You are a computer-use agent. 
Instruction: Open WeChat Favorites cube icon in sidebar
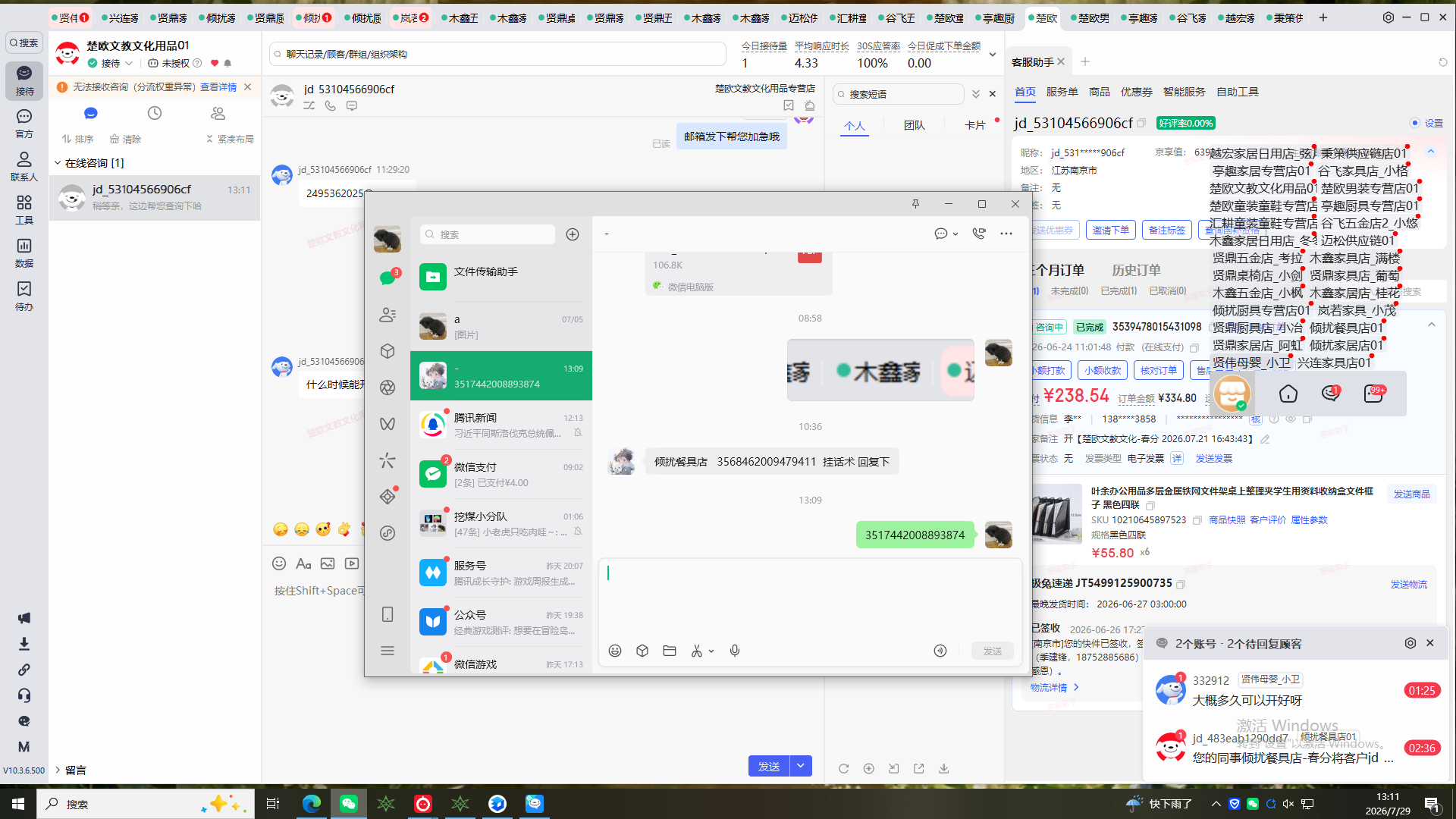coord(388,351)
